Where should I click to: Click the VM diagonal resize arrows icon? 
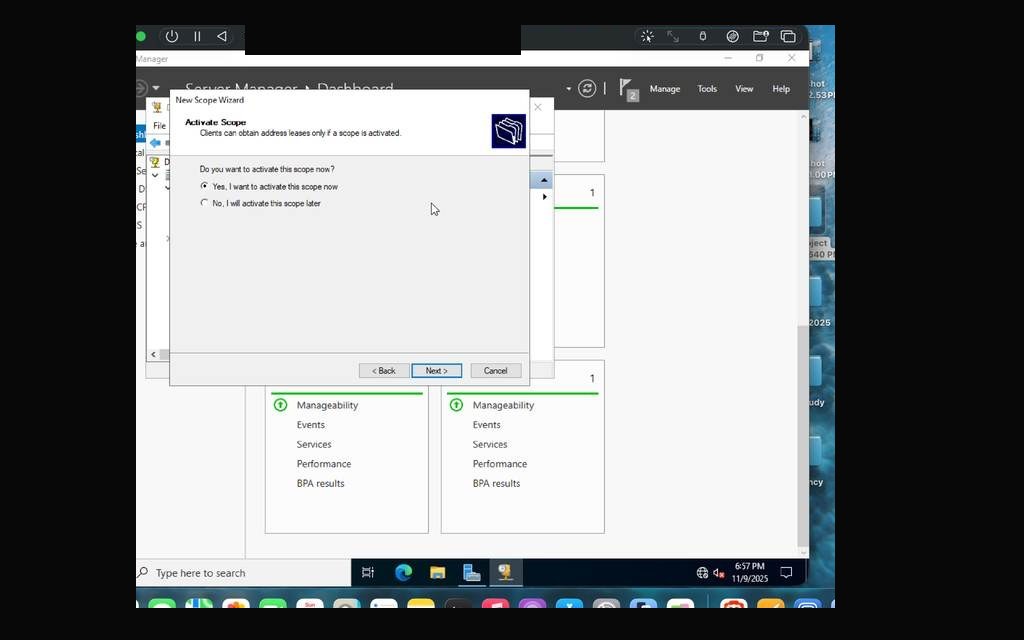(673, 37)
